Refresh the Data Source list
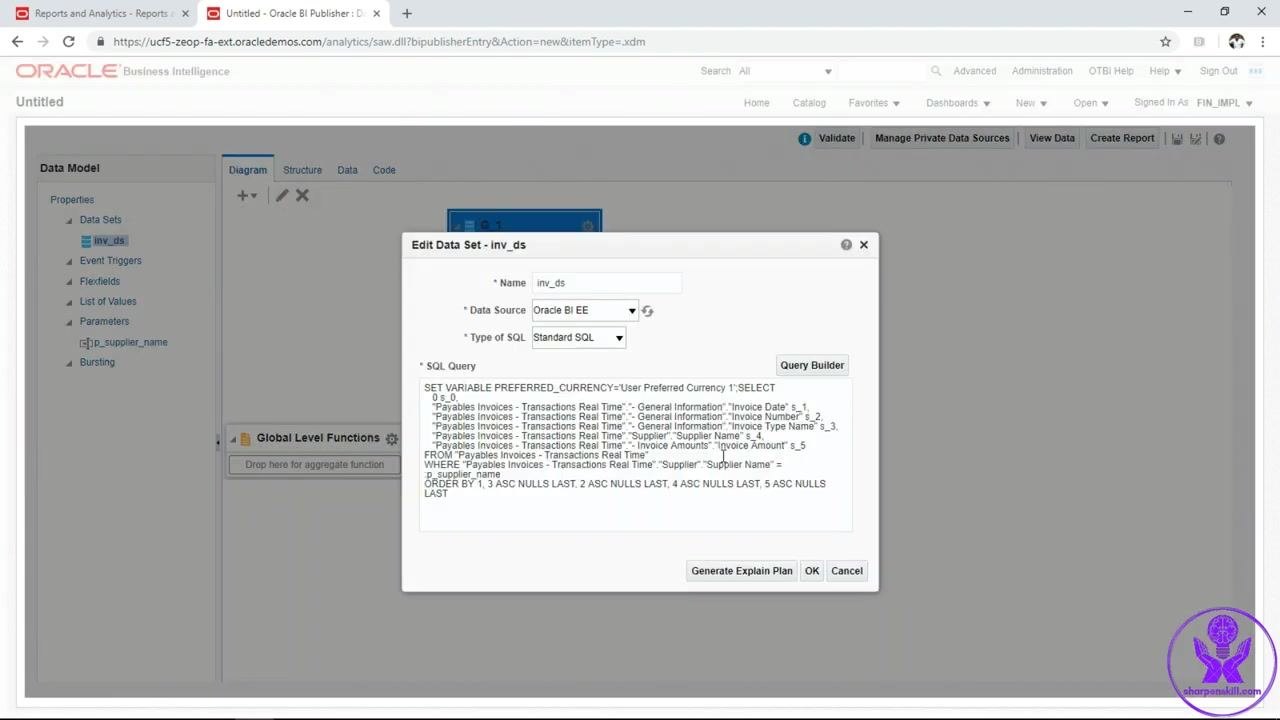Viewport: 1280px width, 720px height. pos(647,311)
